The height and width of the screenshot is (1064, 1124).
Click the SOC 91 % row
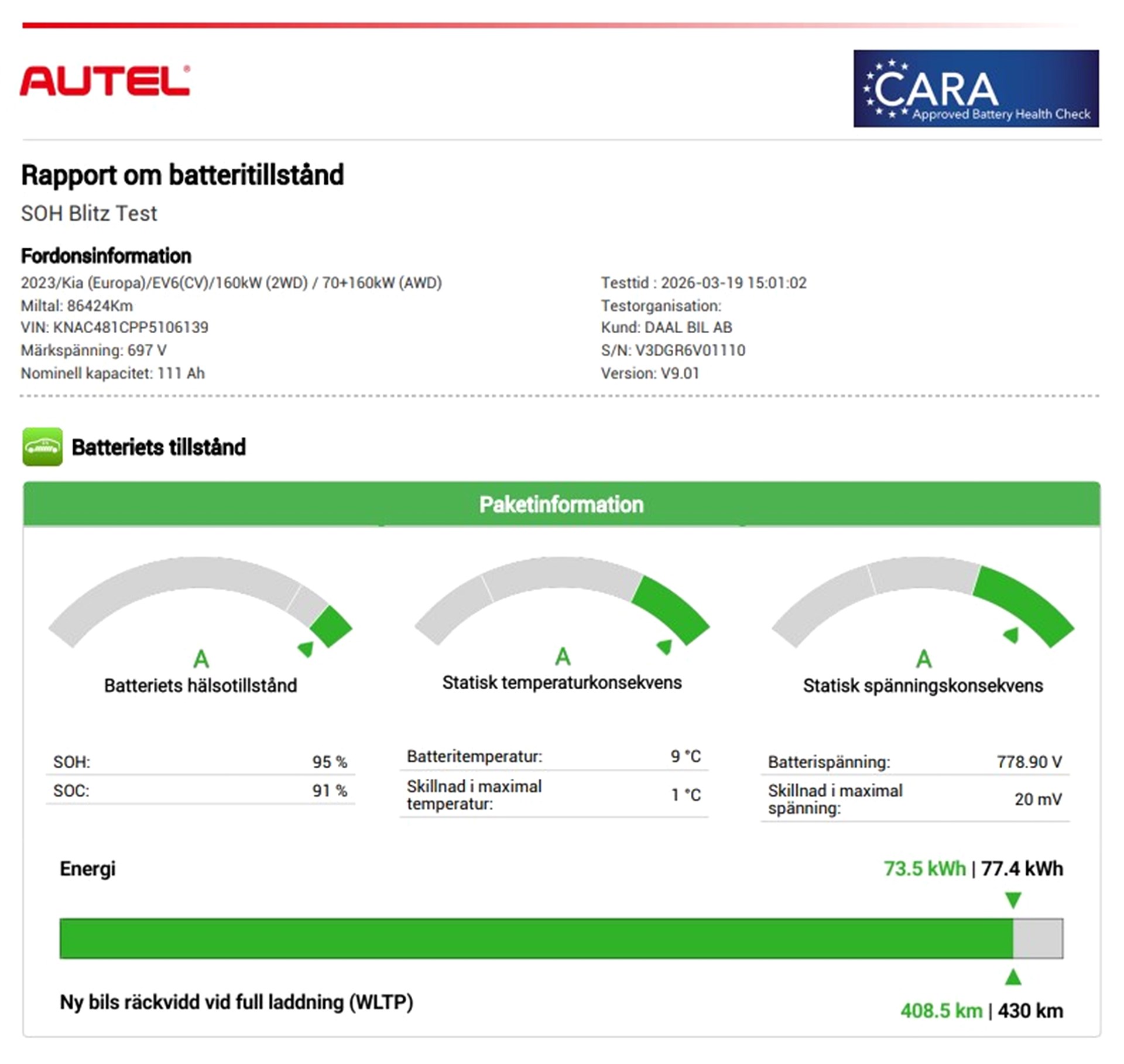(x=200, y=791)
